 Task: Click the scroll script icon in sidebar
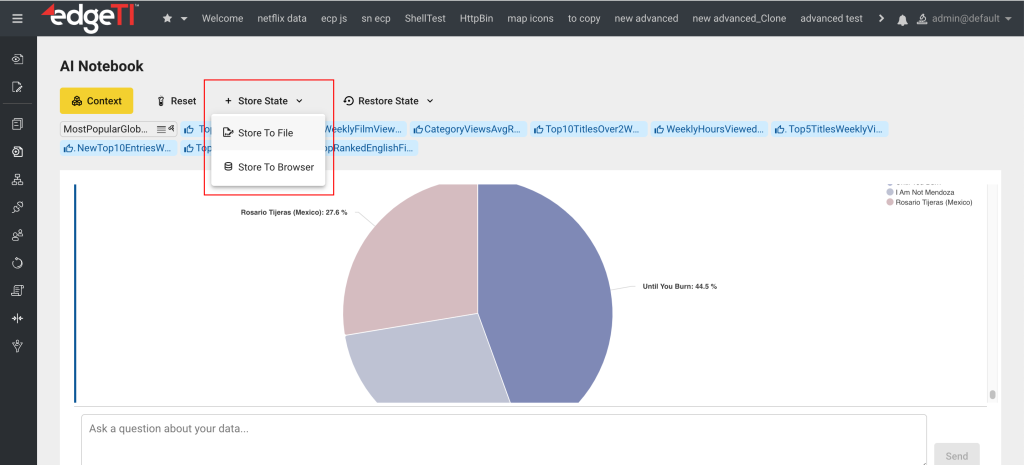point(18,290)
